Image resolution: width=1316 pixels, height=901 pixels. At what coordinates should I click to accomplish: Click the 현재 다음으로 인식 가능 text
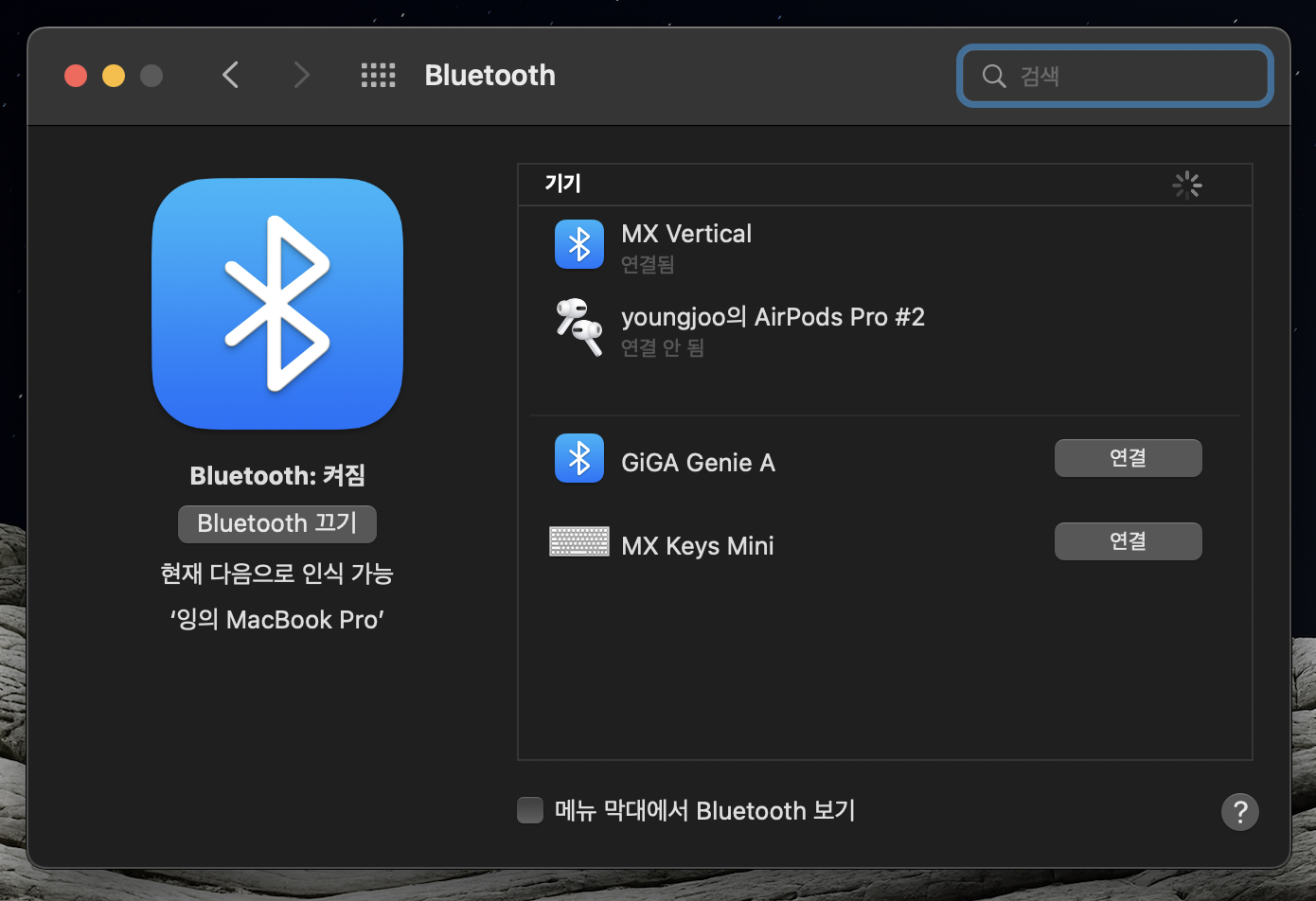pyautogui.click(x=277, y=574)
